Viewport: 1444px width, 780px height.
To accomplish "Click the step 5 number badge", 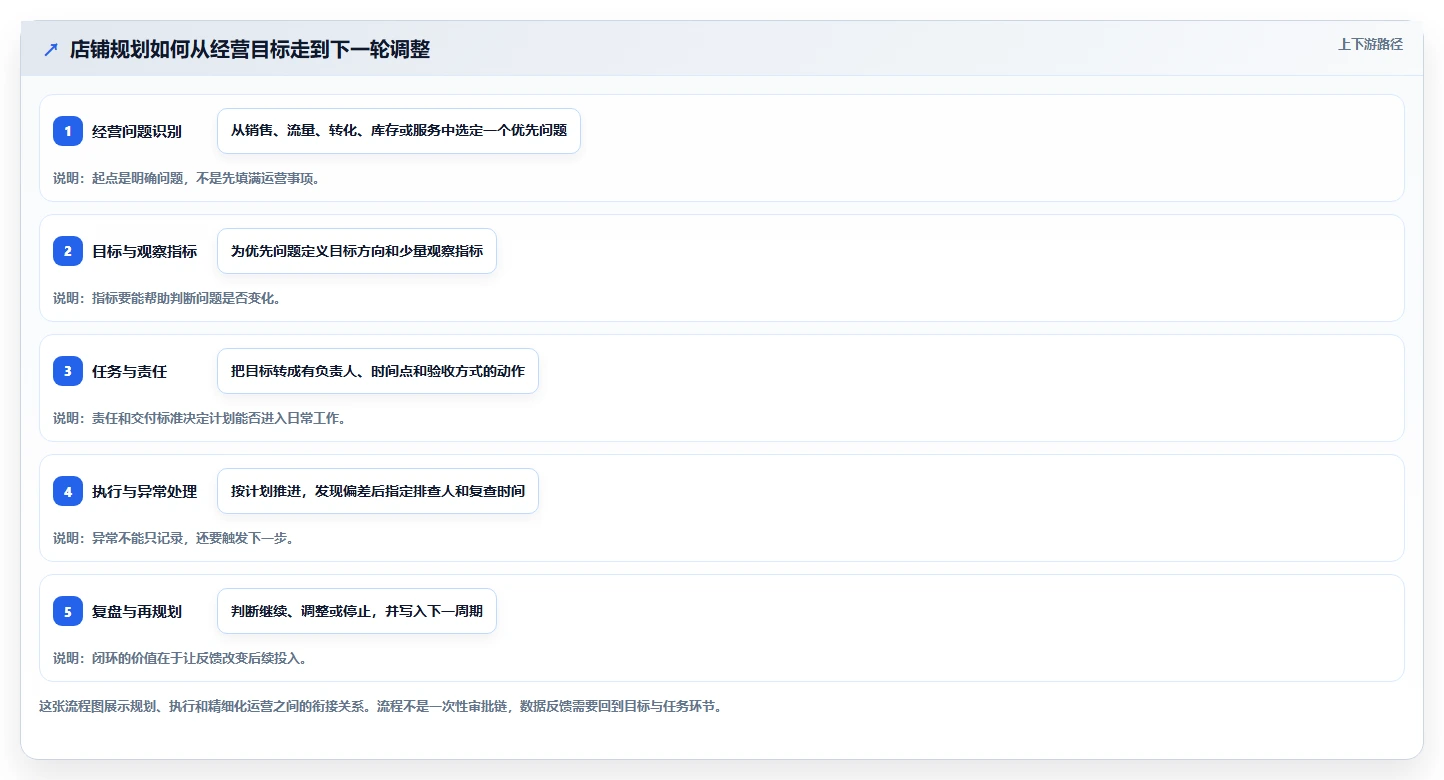I will (68, 611).
